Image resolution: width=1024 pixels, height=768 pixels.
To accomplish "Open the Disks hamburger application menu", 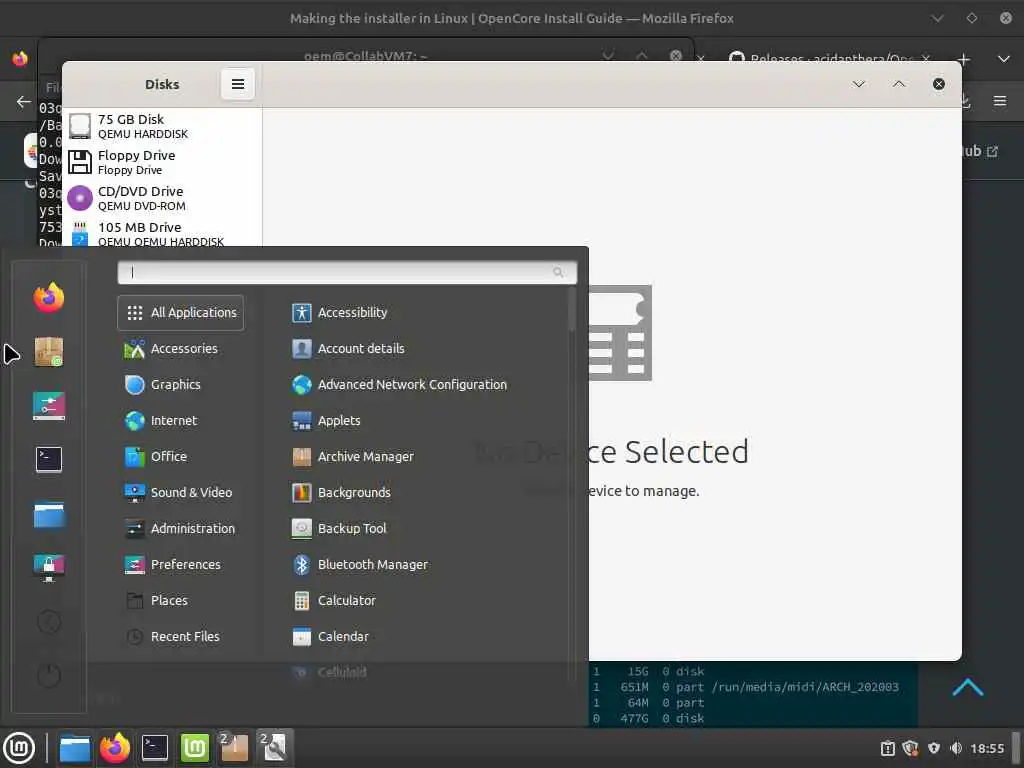I will pyautogui.click(x=238, y=84).
